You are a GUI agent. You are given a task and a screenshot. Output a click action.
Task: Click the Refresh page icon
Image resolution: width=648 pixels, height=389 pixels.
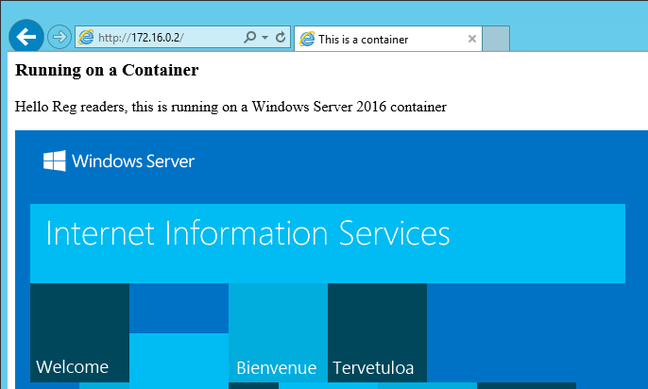(x=281, y=37)
